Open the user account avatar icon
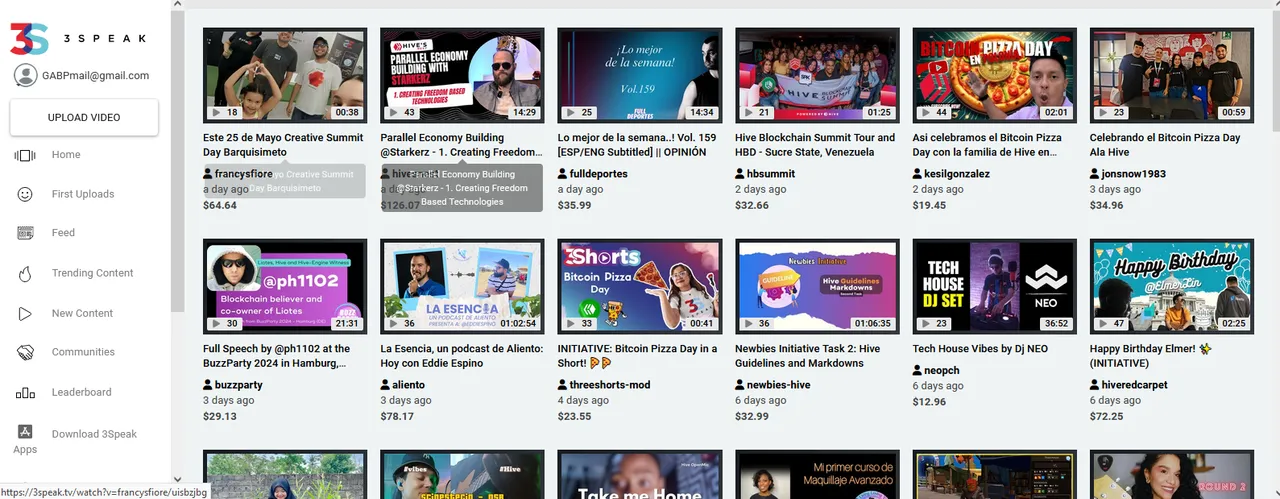 click(25, 75)
